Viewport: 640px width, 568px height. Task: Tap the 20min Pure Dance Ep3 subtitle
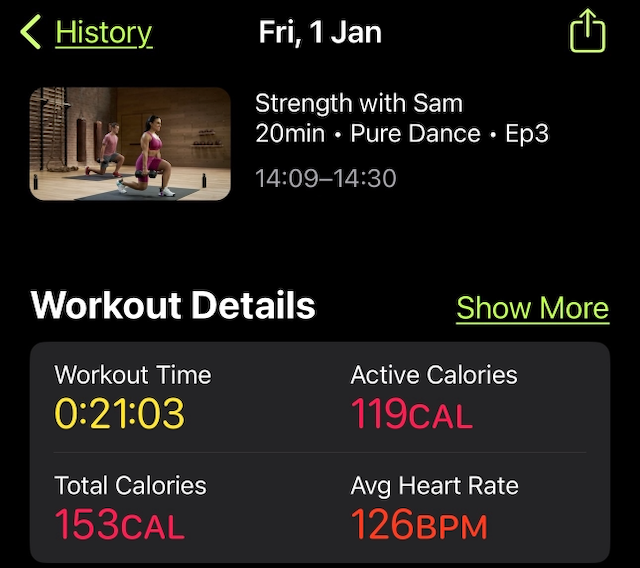(402, 133)
